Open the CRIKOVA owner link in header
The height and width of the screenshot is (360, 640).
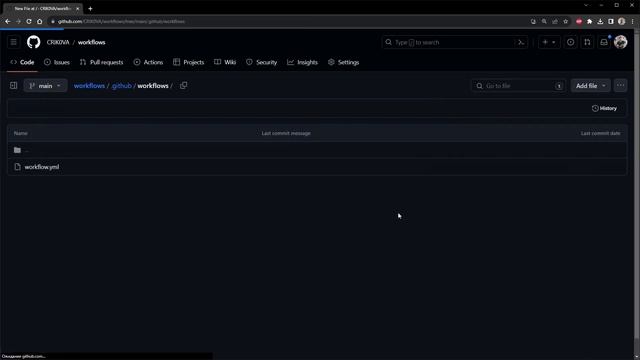click(x=58, y=42)
